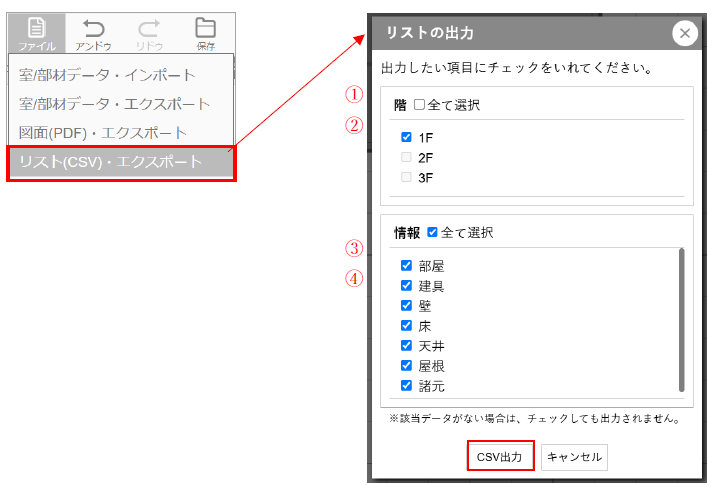This screenshot has width=718, height=495.
Task: Click the Undo (アンドゥ) arrow icon
Action: tap(93, 27)
